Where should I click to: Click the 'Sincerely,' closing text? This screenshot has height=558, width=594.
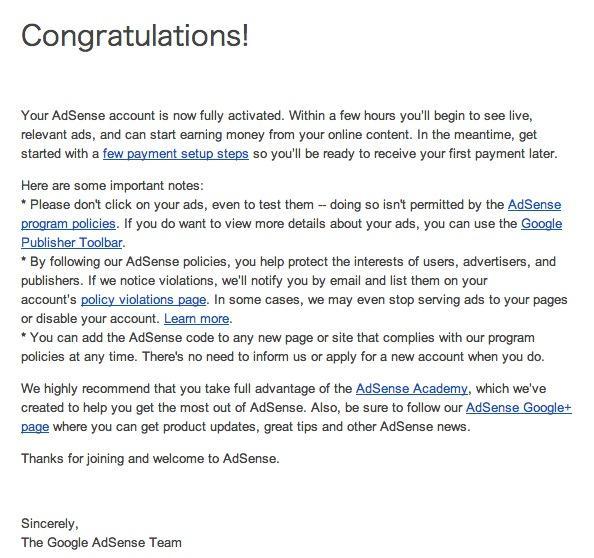[50, 524]
